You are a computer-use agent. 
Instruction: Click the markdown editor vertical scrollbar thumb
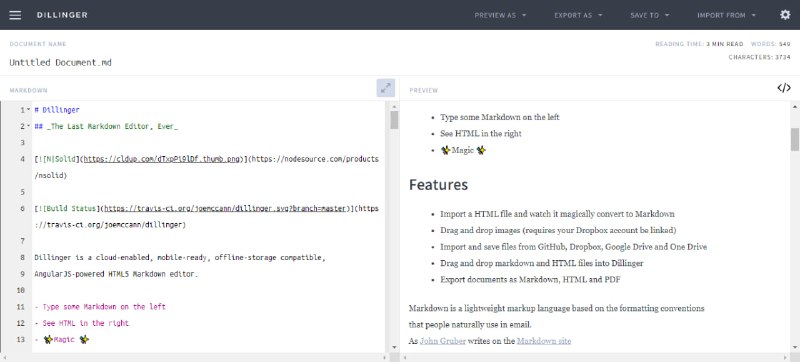(x=394, y=120)
